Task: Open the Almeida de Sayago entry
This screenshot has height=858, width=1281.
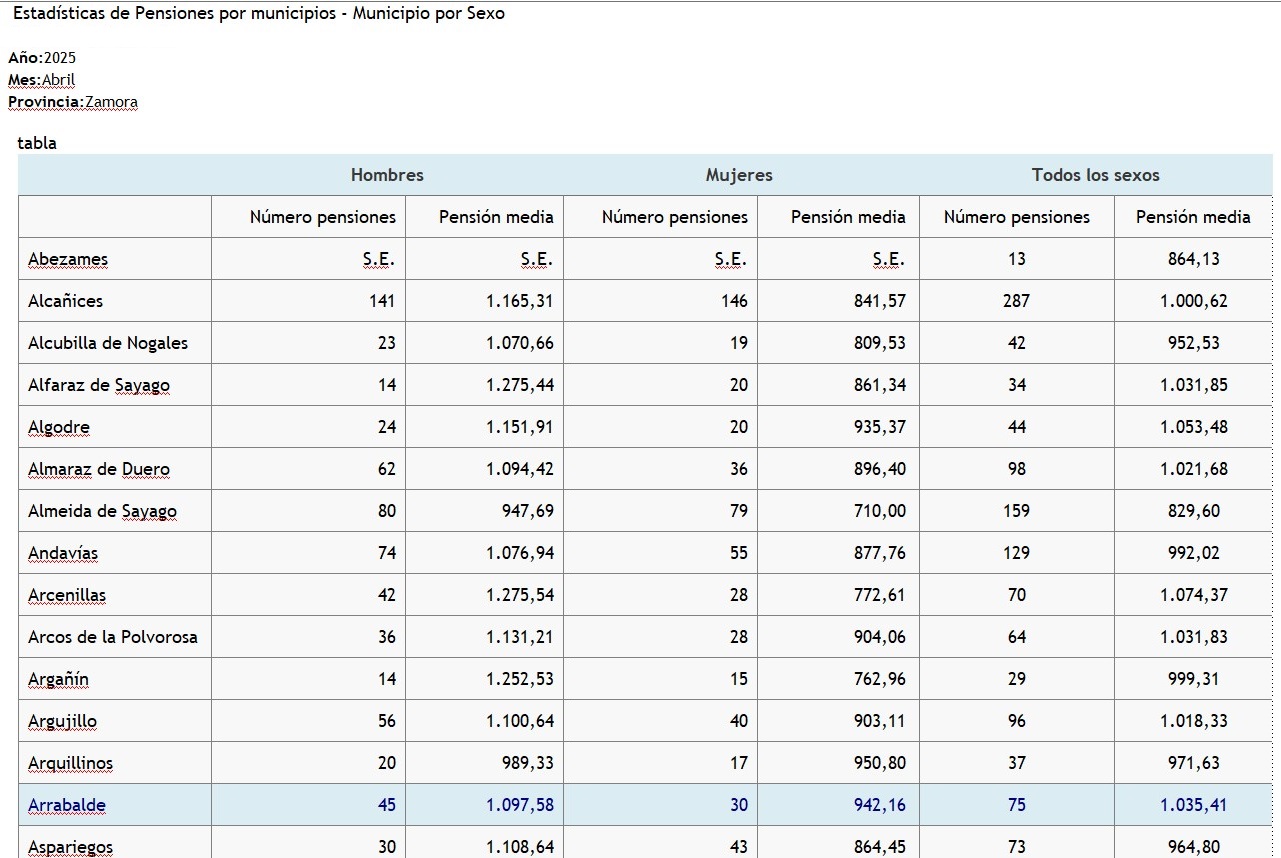Action: 102,511
